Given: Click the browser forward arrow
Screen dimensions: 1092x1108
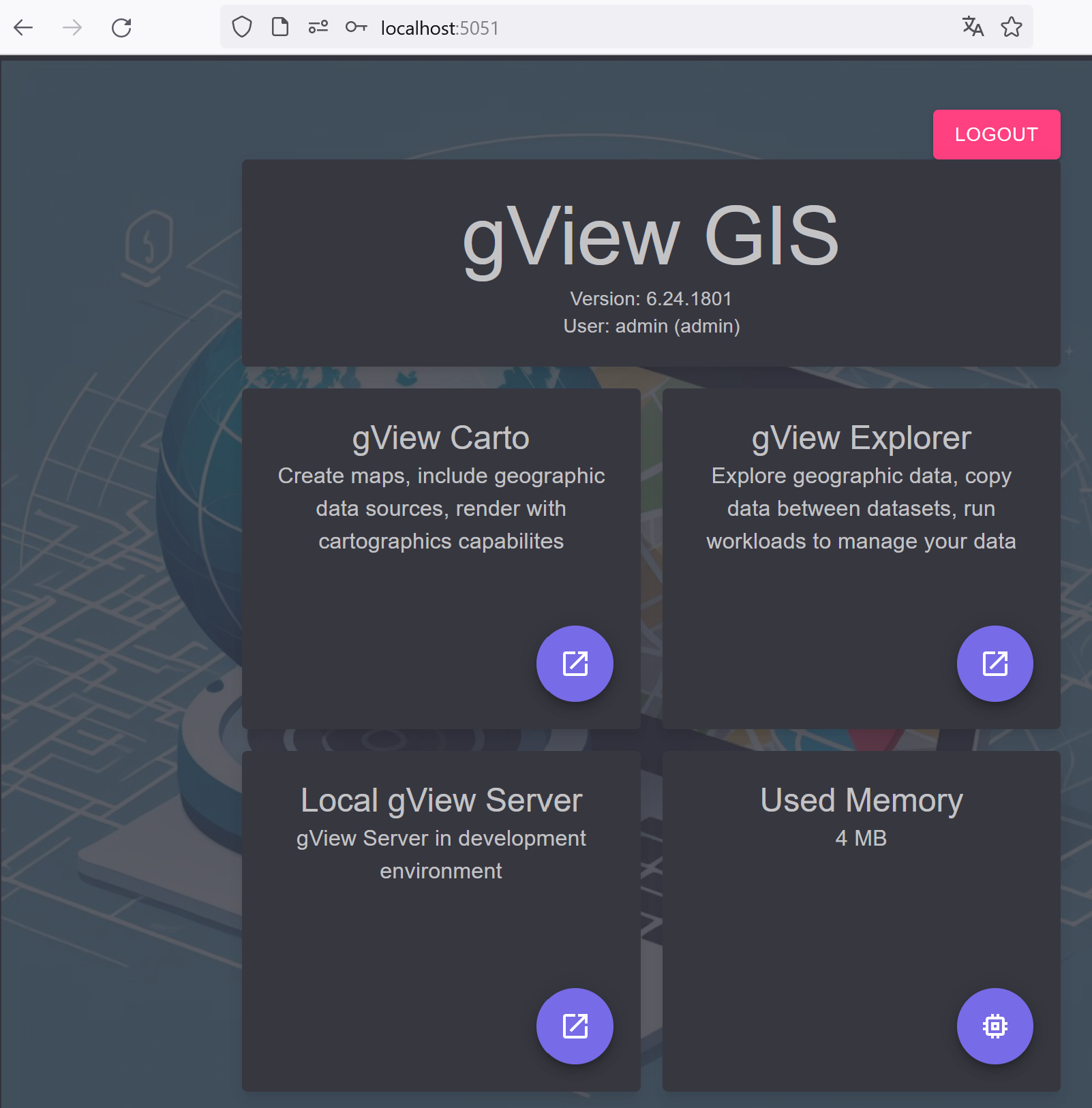Looking at the screenshot, I should (x=72, y=28).
